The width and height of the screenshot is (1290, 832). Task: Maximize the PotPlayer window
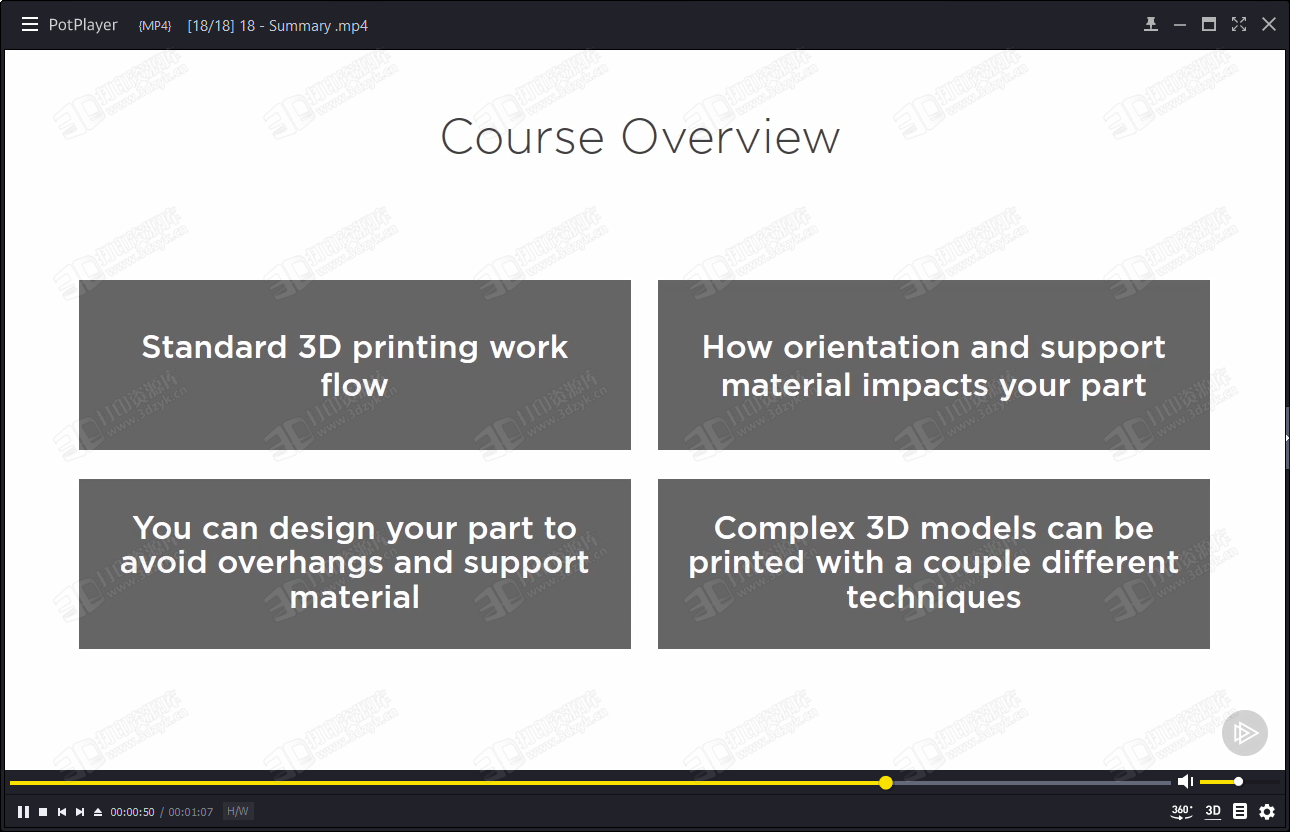1209,25
